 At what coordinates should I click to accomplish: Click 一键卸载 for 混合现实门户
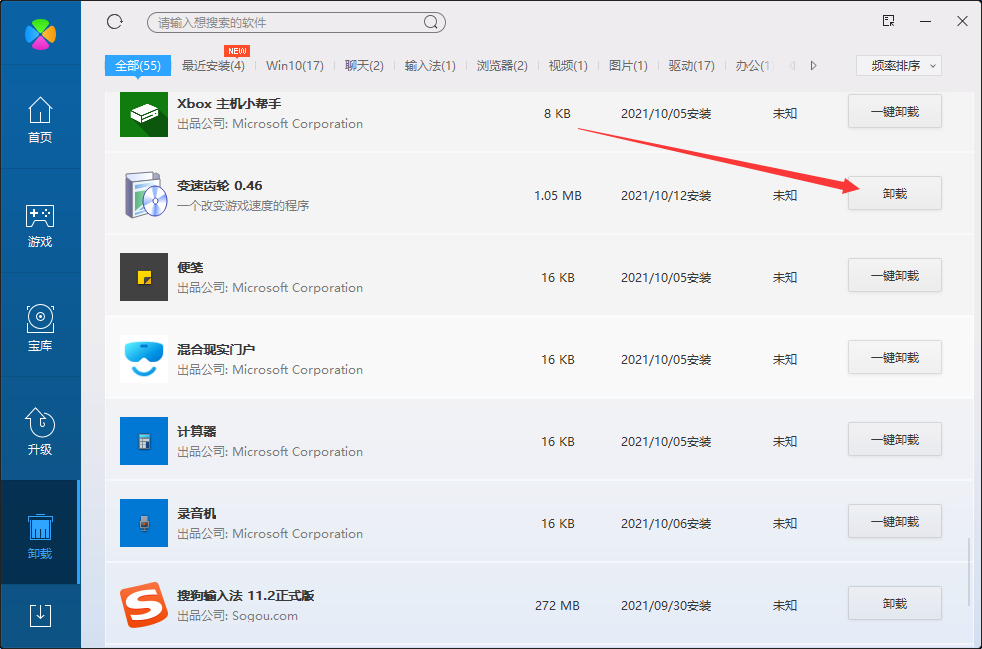click(x=895, y=358)
